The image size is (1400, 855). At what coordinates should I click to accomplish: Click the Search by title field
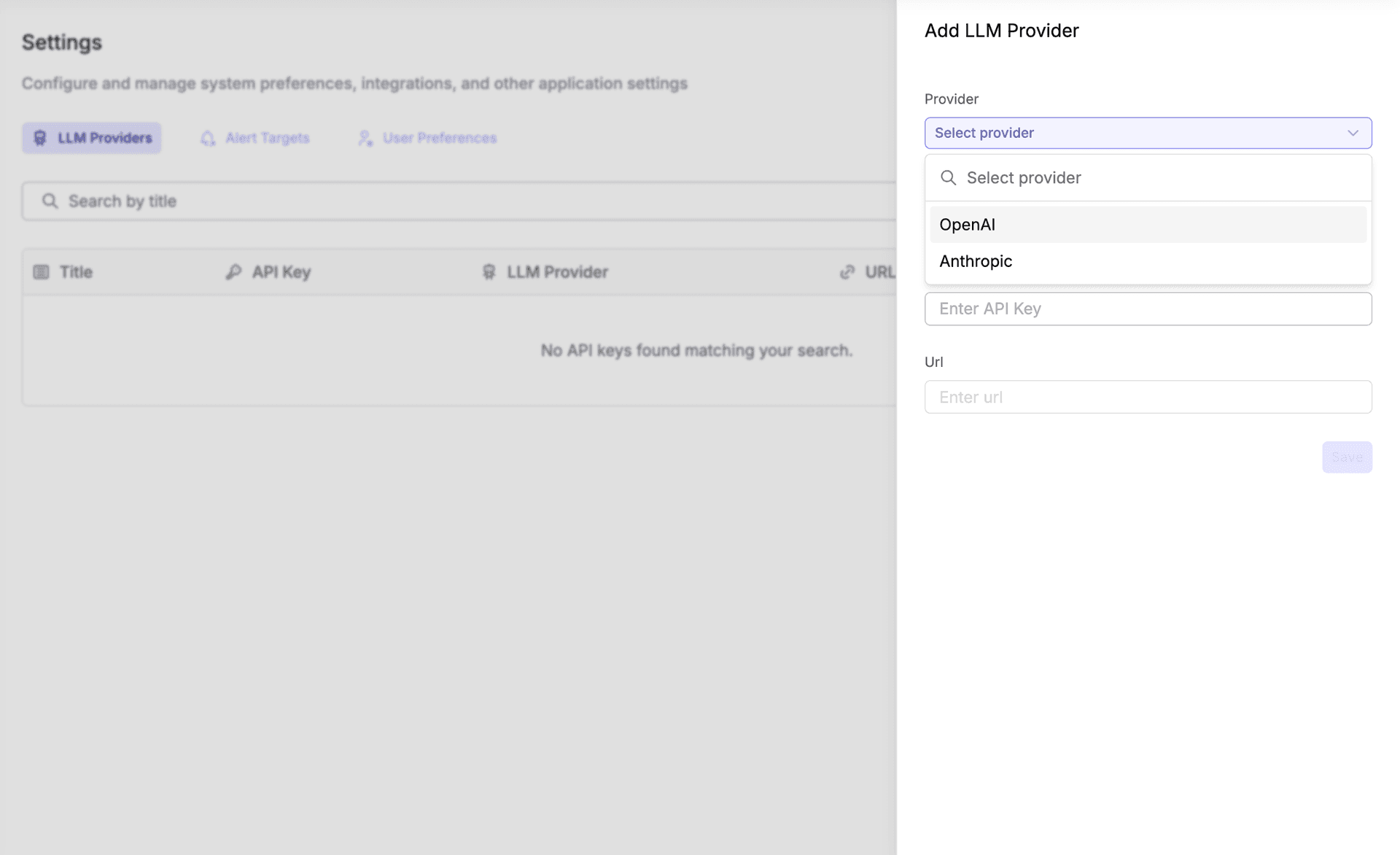467,201
